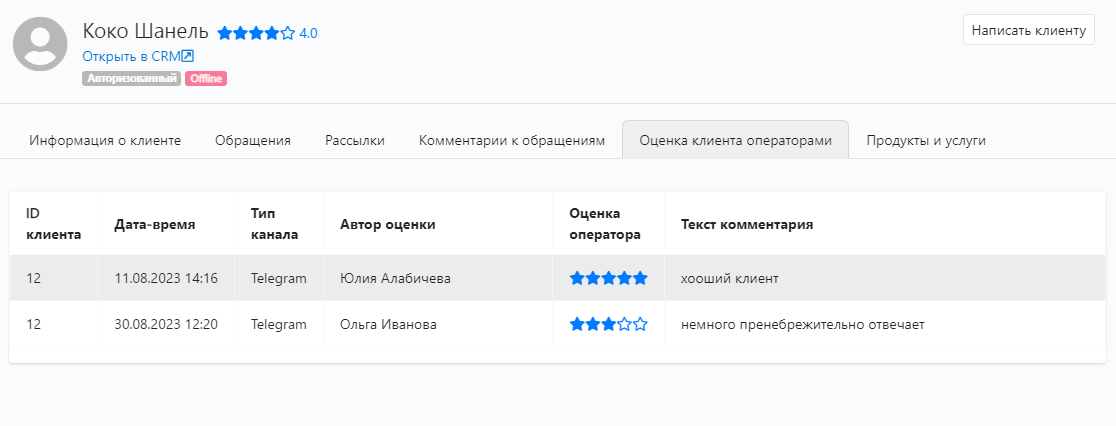1116x426 pixels.
Task: Click the header star rating for Коко Шанель
Action: click(256, 33)
